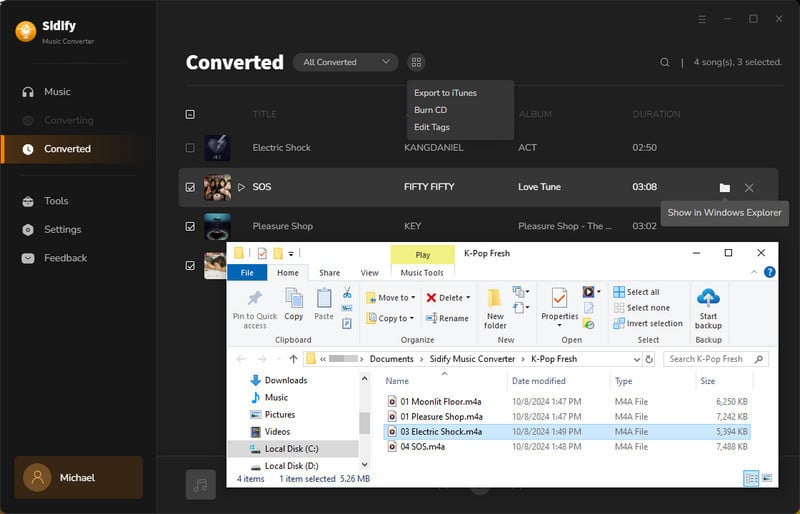Open Explorer help question mark
This screenshot has width=800, height=514.
769,273
